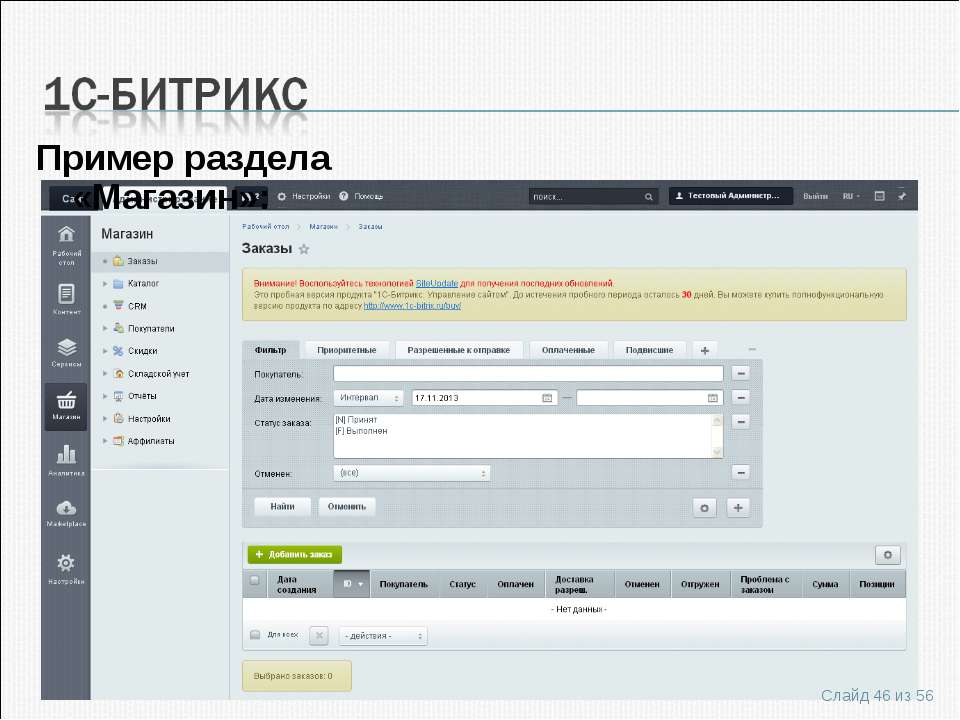Click the window layout icon in top bar
This screenshot has width=960, height=720.
click(x=879, y=196)
